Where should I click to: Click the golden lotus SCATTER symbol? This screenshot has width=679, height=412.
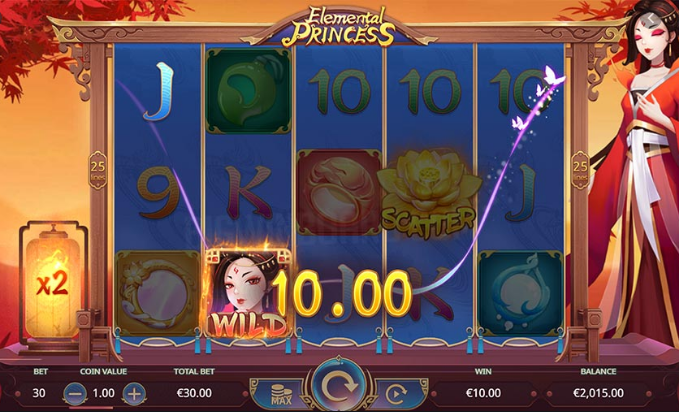(x=429, y=194)
